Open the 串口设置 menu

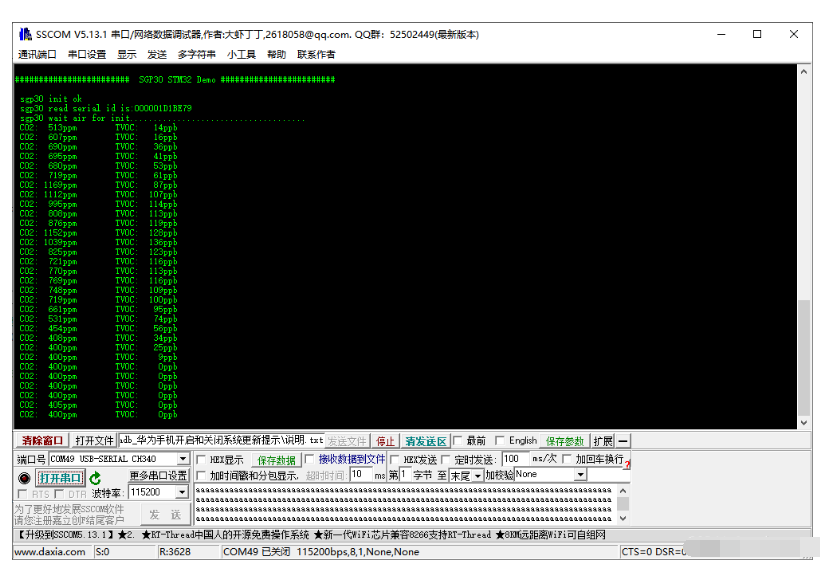coord(87,54)
